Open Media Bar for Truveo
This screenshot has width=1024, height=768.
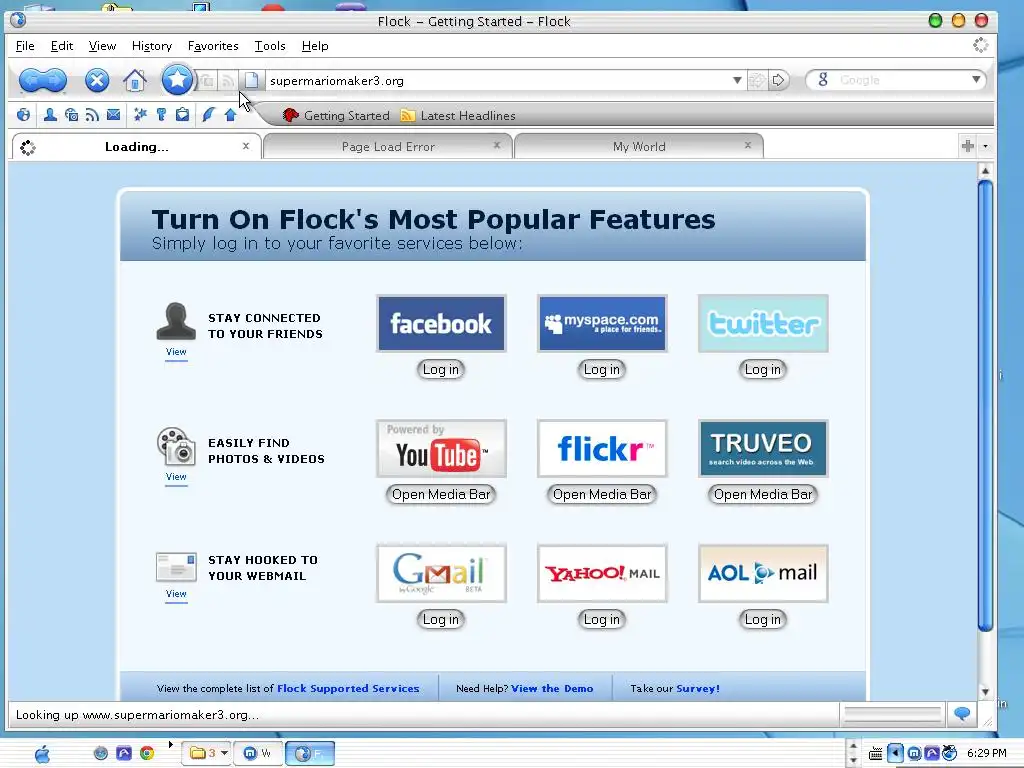click(763, 494)
